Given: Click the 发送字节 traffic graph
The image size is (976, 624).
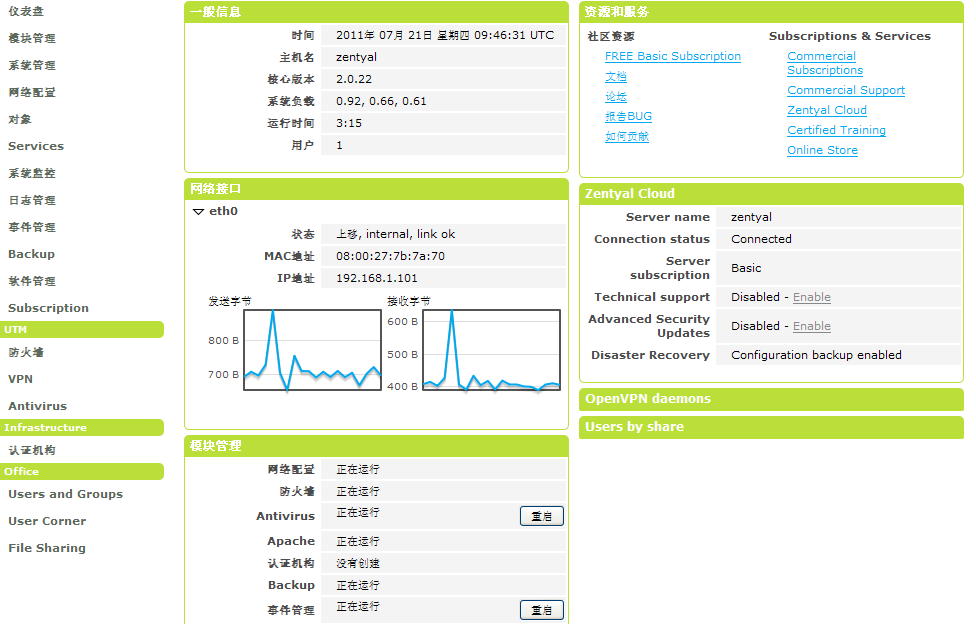Looking at the screenshot, I should 312,349.
